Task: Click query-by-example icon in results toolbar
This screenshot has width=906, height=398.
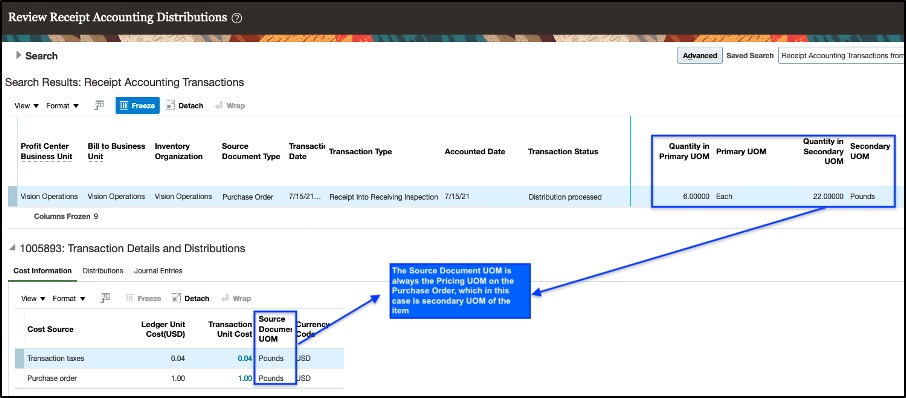Action: click(99, 105)
